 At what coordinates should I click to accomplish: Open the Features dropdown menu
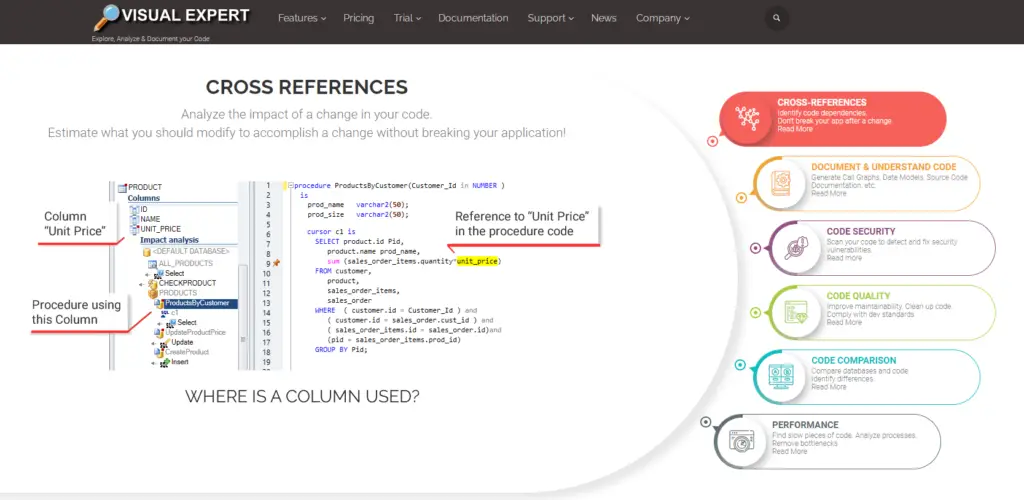tap(302, 18)
